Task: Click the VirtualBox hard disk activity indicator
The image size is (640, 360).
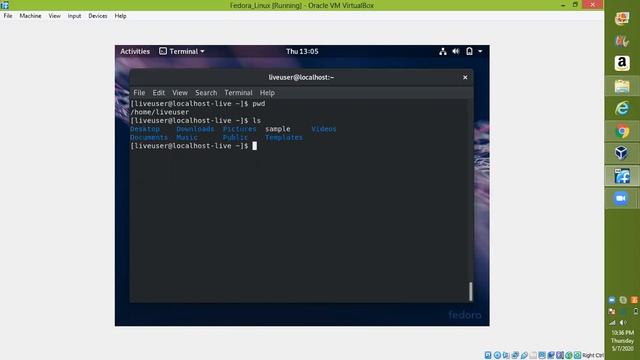Action: click(488, 355)
